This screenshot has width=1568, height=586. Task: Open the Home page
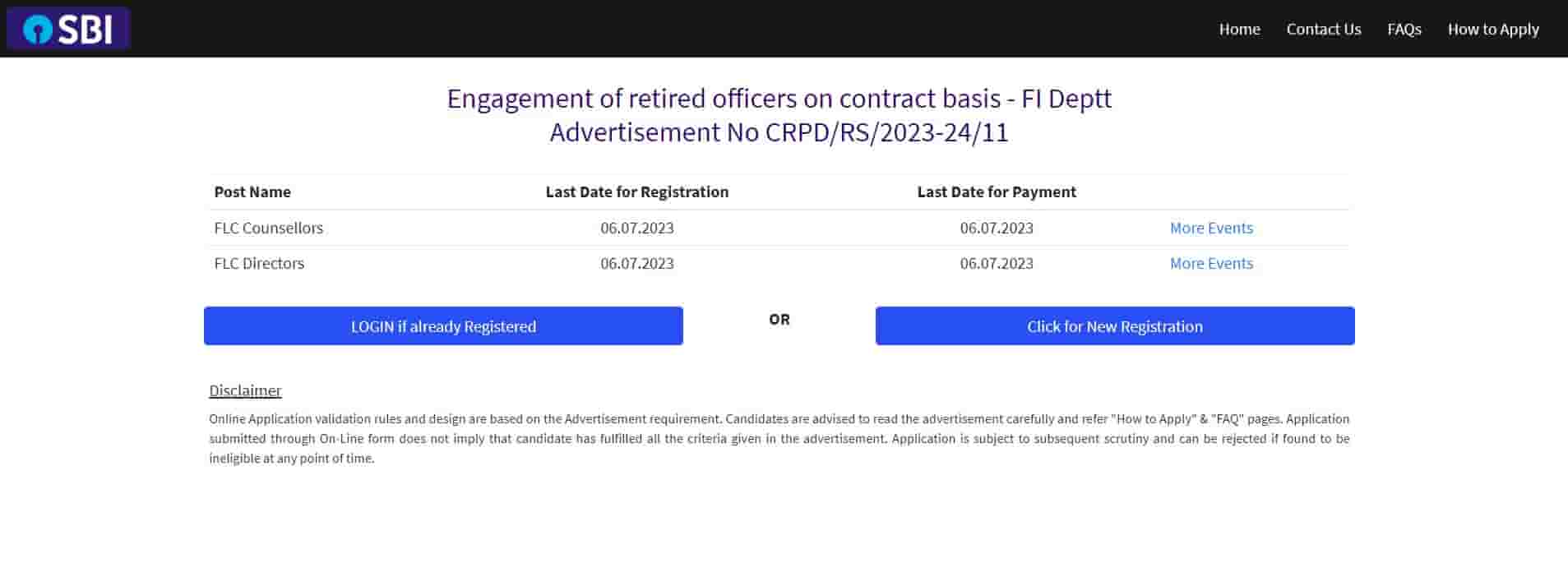[1238, 29]
